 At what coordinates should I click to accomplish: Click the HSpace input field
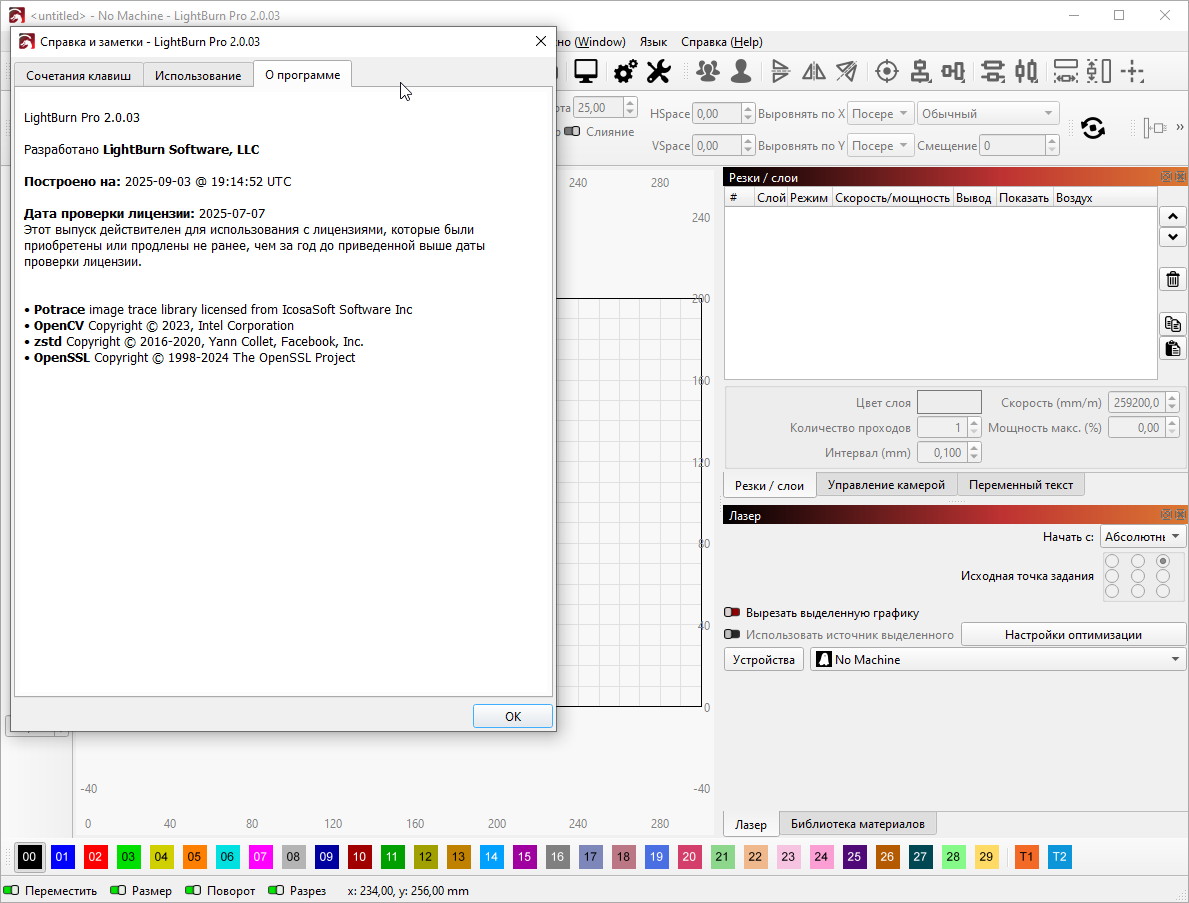pos(717,114)
